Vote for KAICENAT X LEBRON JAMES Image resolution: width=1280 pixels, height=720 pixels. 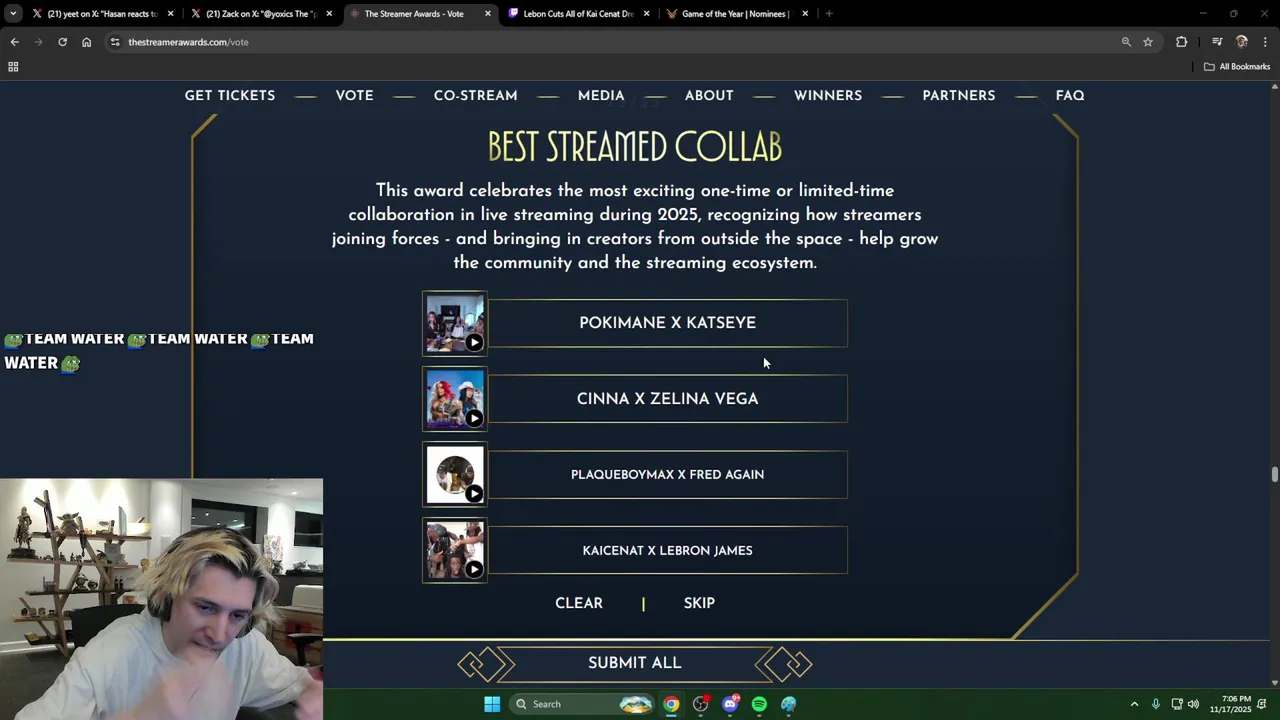[667, 551]
